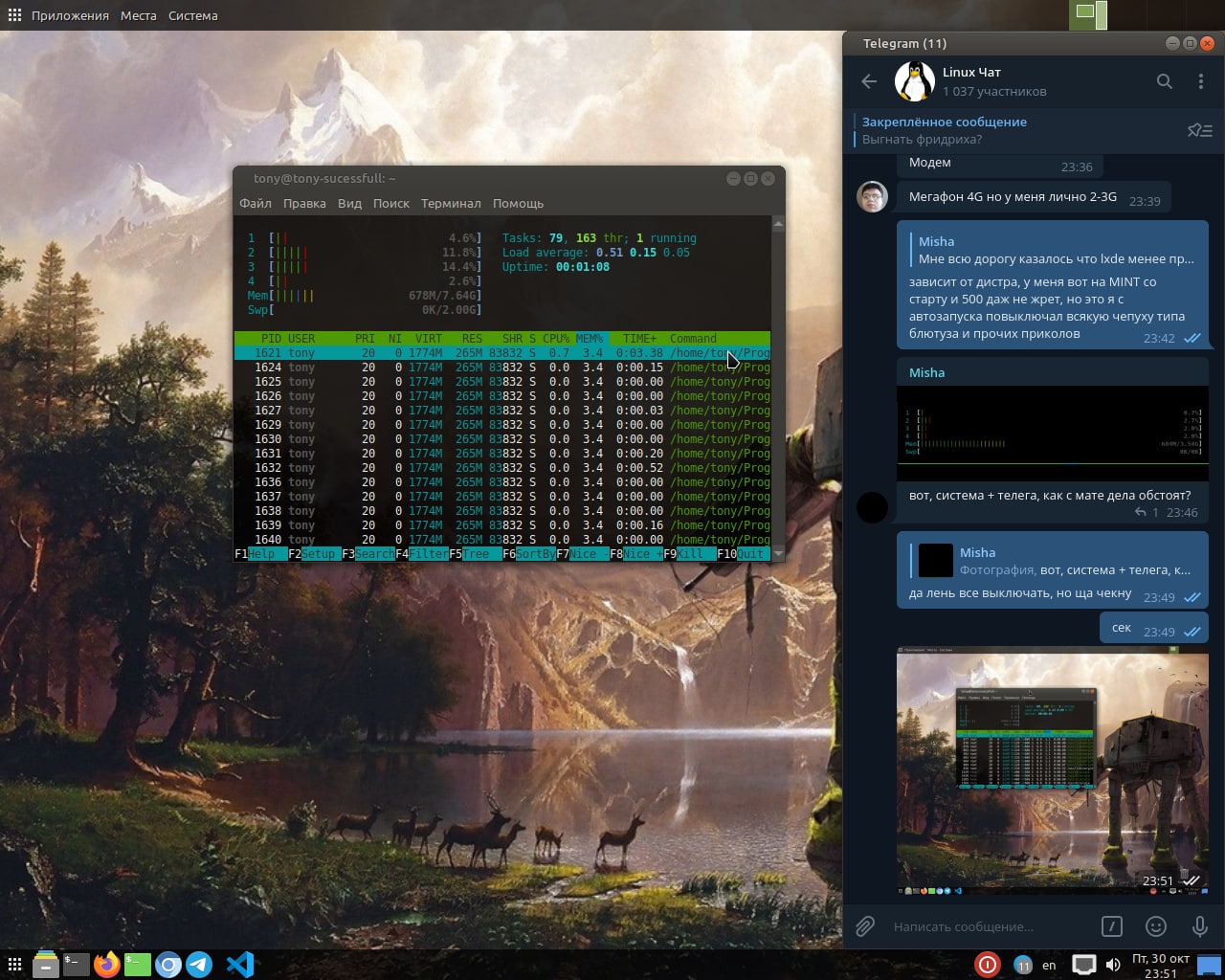Open avatar of the Мегафон 4G message sender
This screenshot has height=980, width=1225.
click(x=872, y=196)
